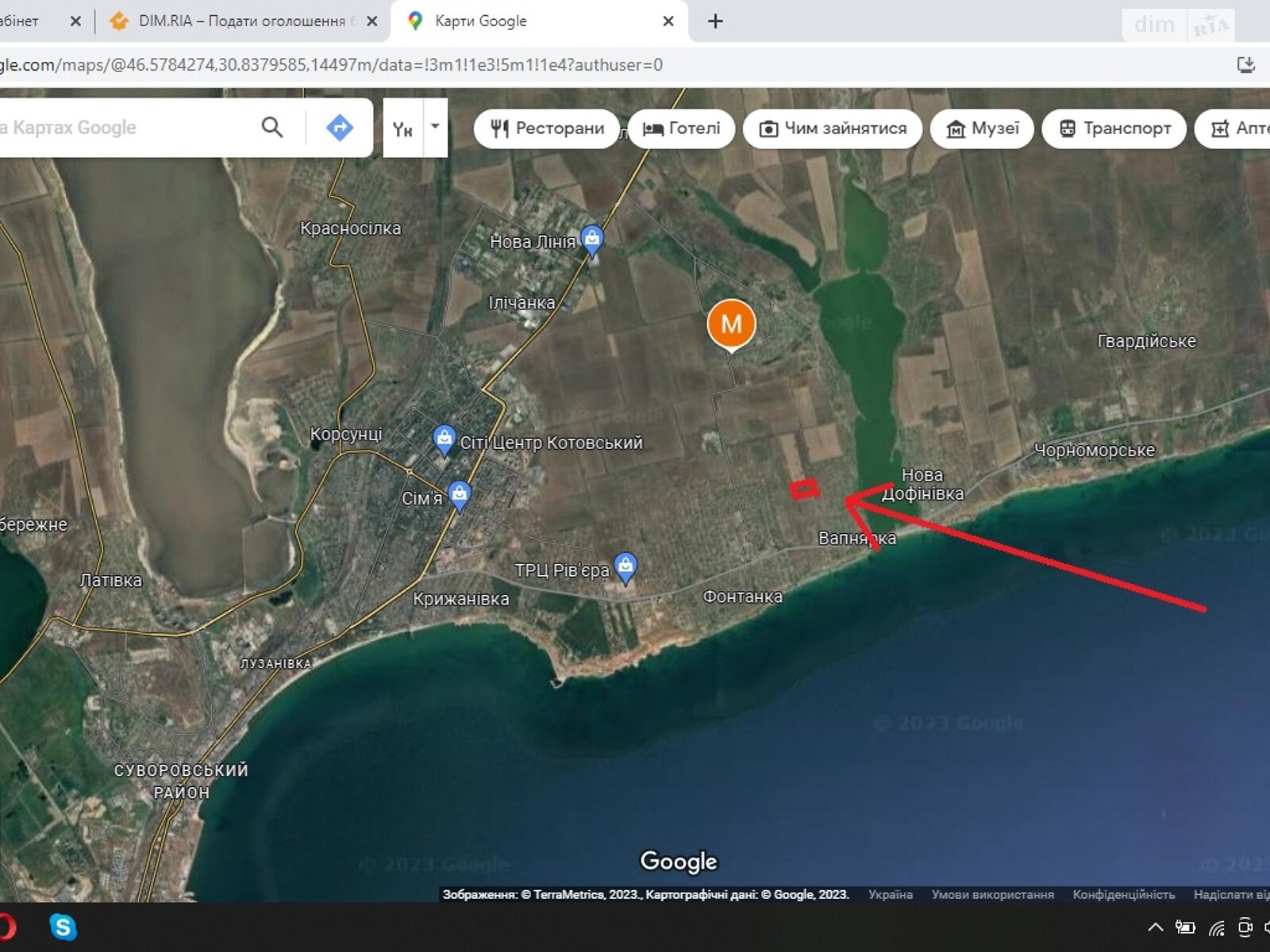Click the Суворовський район label
Image resolution: width=1270 pixels, height=952 pixels.
181,781
